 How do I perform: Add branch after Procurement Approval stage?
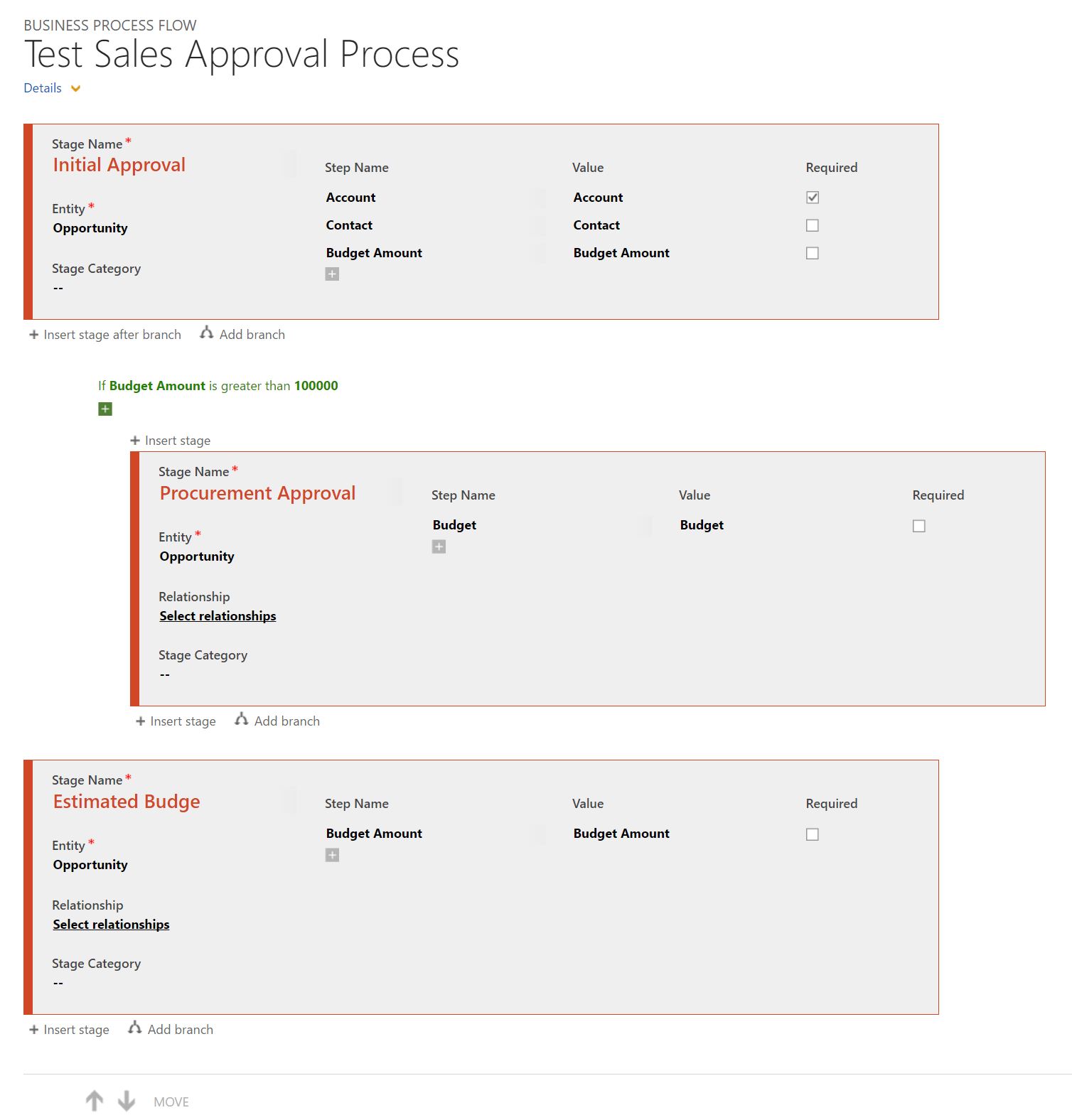[277, 721]
